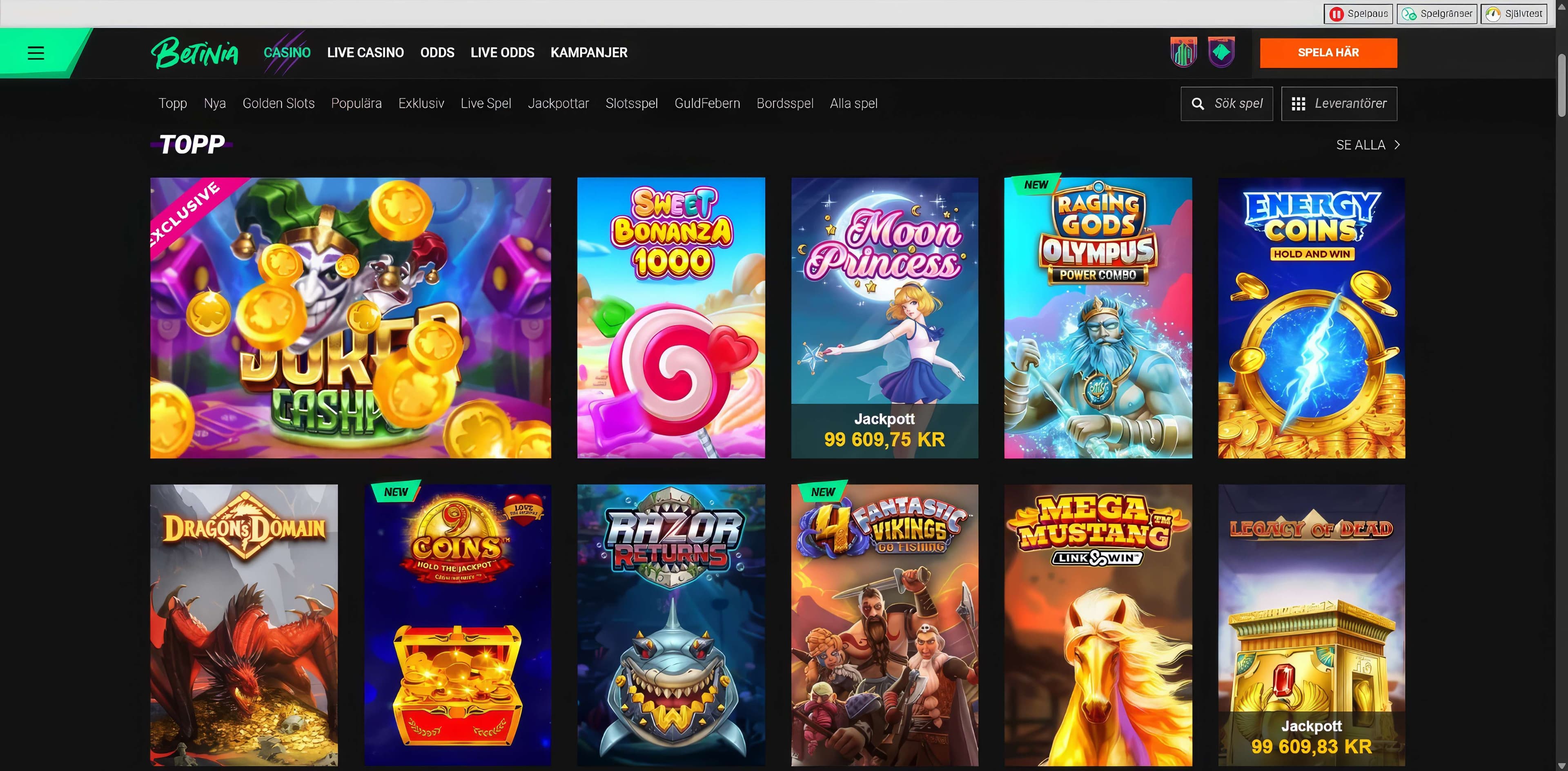This screenshot has height=771, width=1568.
Task: Open Sweet Bonanza 1000 game thumbnail
Action: [x=671, y=317]
